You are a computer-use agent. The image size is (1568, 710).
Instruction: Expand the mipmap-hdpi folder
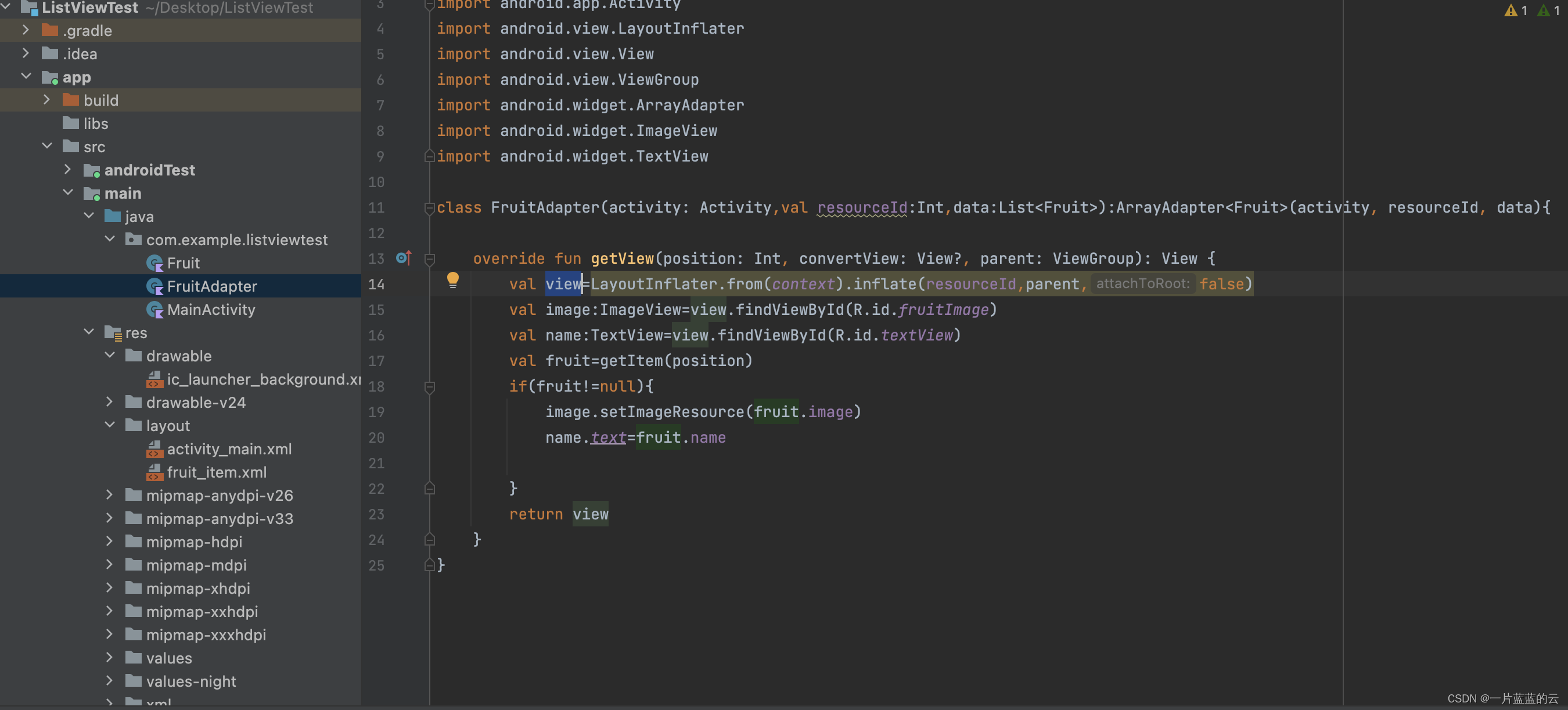tap(110, 542)
